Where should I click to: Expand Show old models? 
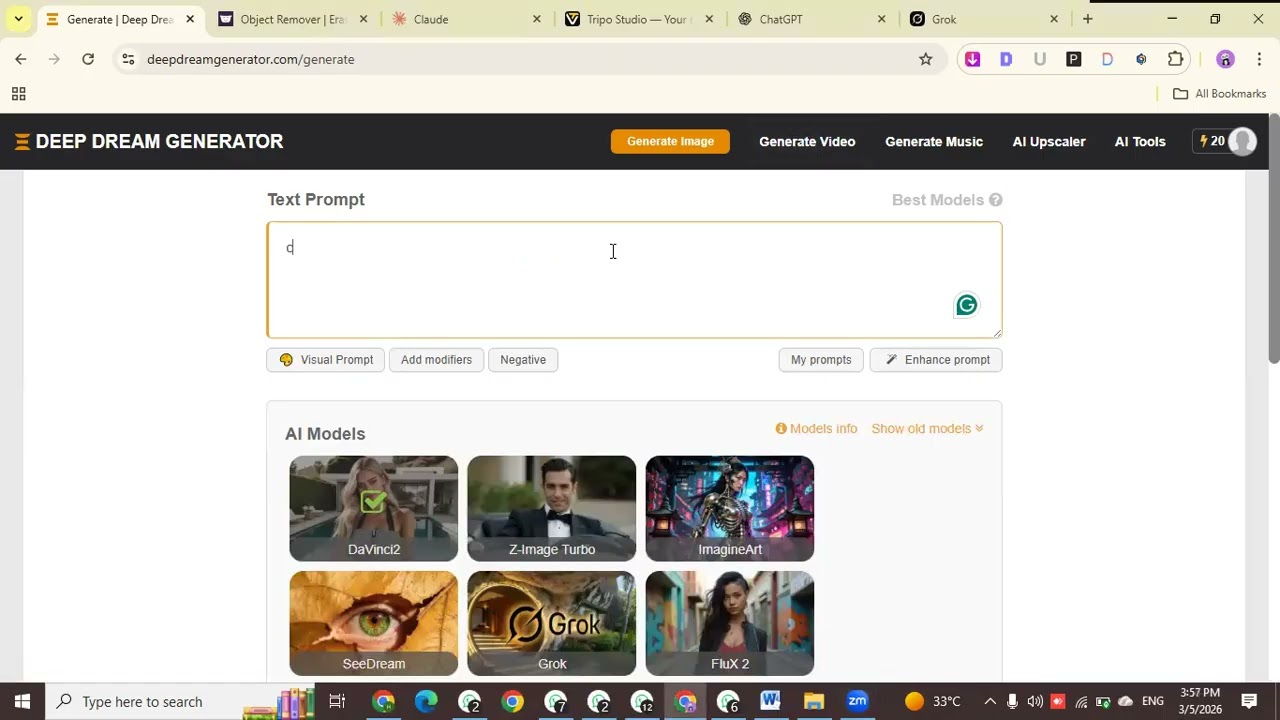[x=927, y=429]
